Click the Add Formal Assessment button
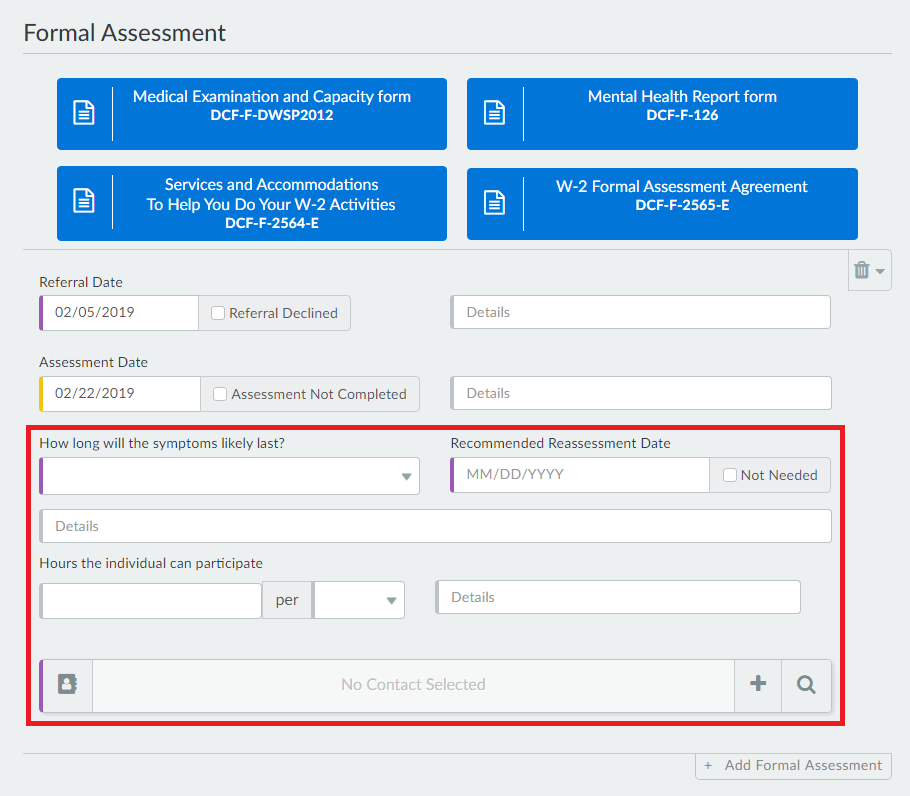The width and height of the screenshot is (910, 796). [794, 765]
